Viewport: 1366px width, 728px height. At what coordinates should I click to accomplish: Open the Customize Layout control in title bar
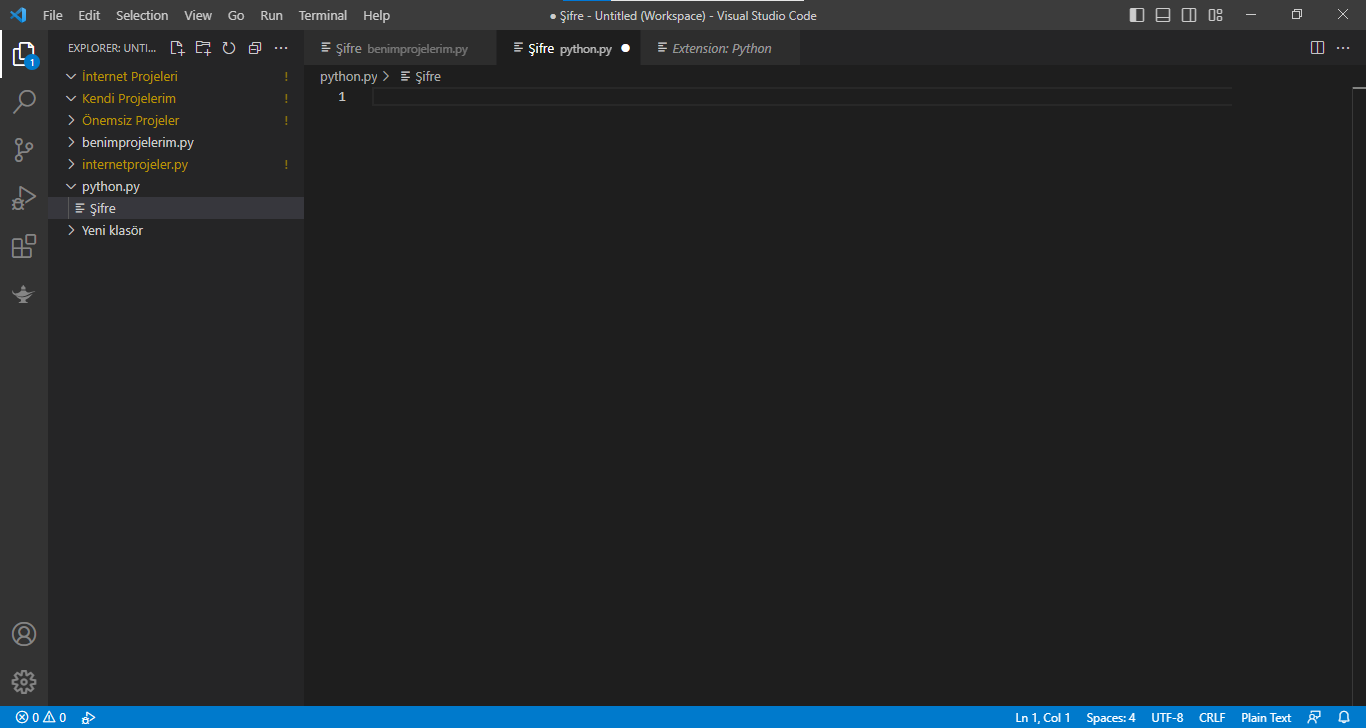[x=1216, y=15]
